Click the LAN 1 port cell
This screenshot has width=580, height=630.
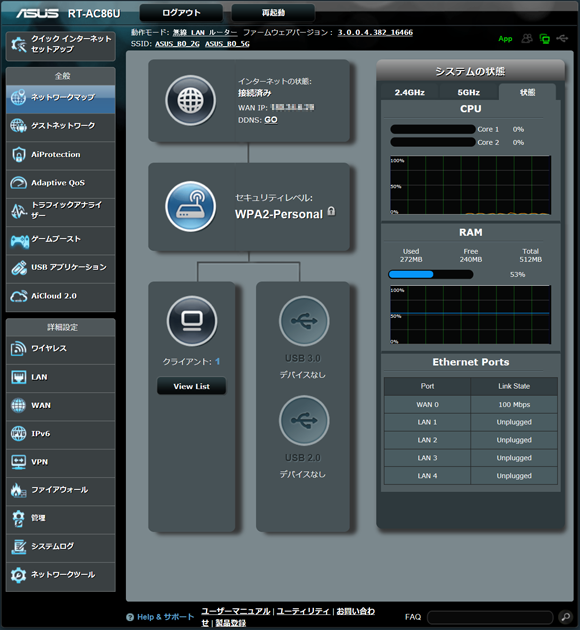coord(427,422)
